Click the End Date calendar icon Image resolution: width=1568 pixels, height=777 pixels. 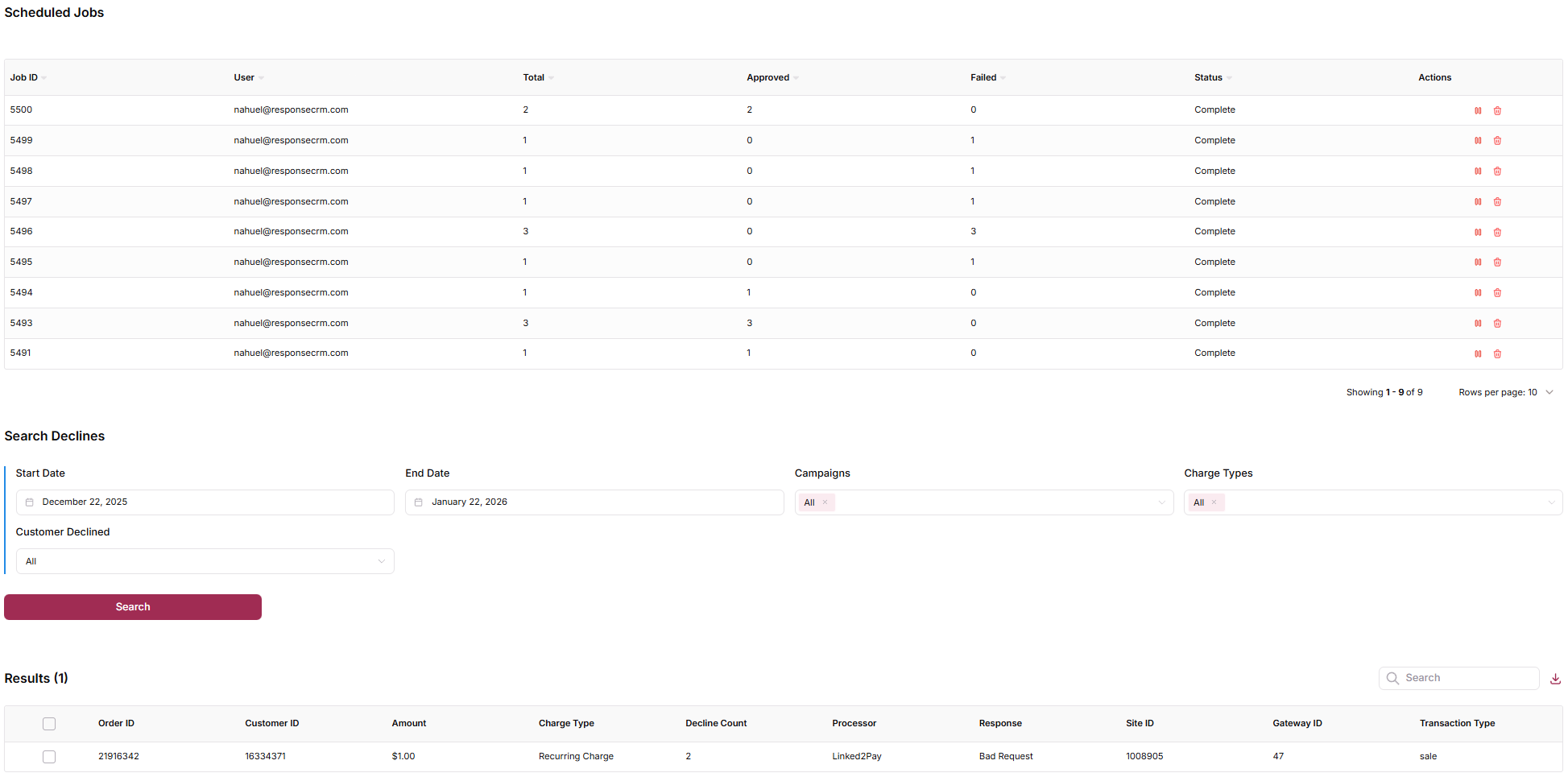point(419,502)
